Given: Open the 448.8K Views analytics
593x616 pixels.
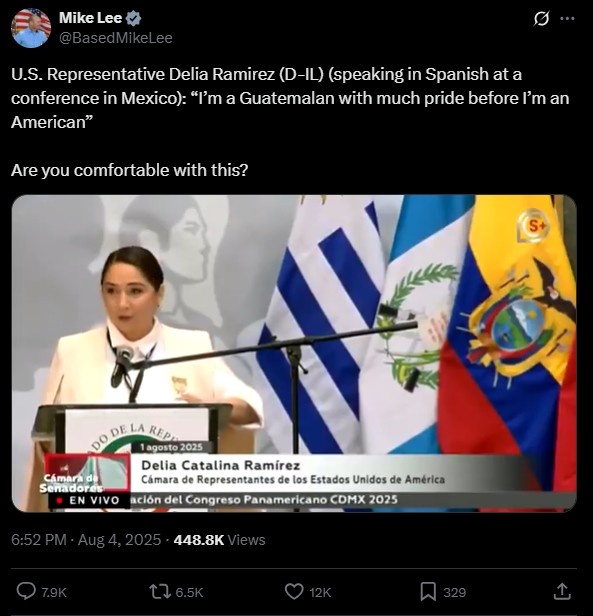Looking at the screenshot, I should coord(219,540).
